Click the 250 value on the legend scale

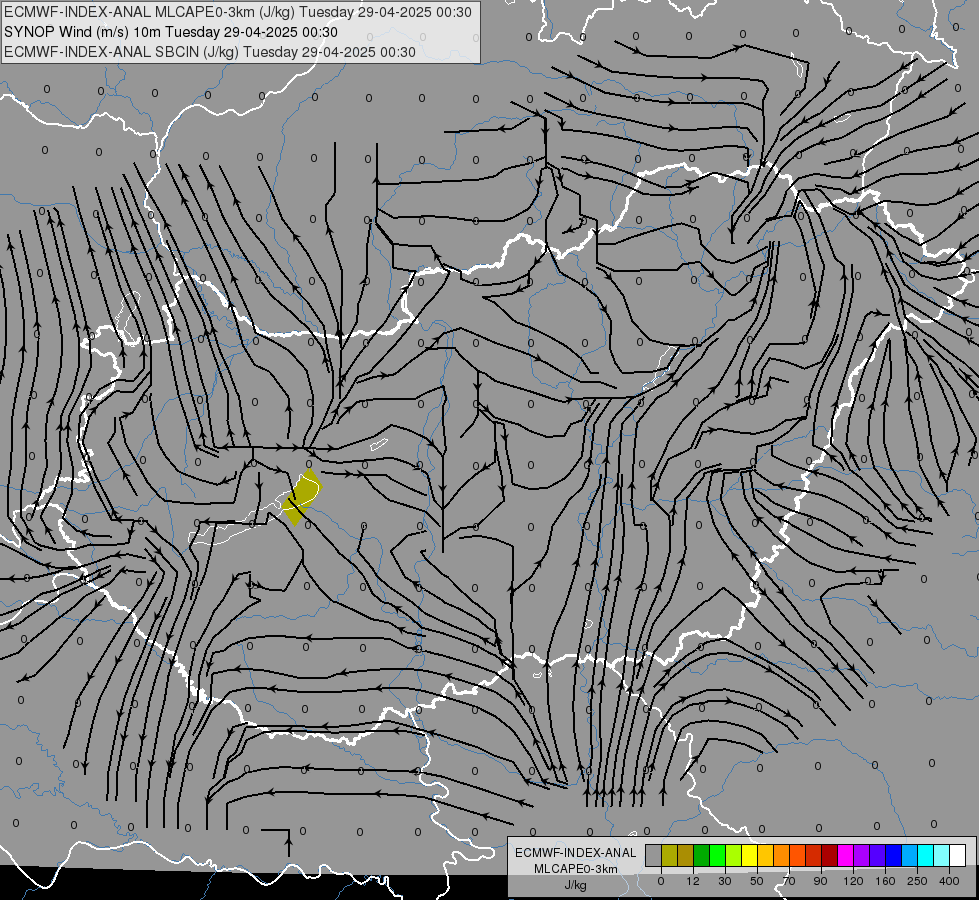point(917,881)
